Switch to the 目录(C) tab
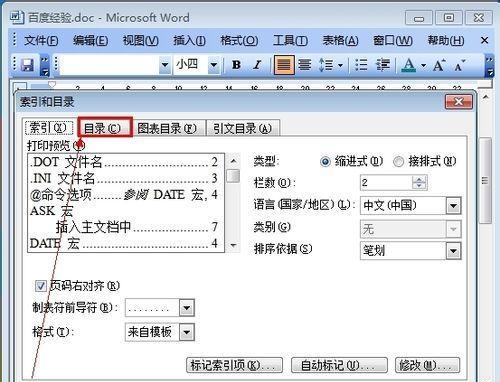This screenshot has width=500, height=382. click(105, 128)
